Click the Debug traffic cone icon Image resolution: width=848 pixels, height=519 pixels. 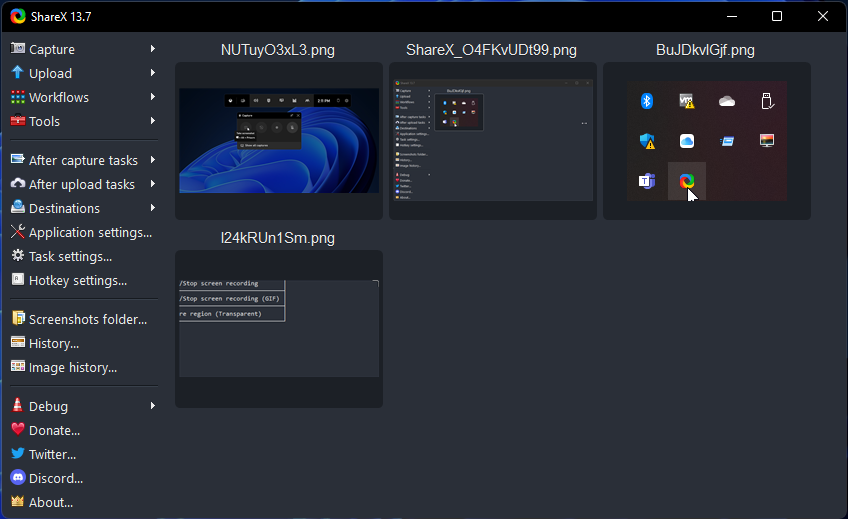tap(18, 405)
